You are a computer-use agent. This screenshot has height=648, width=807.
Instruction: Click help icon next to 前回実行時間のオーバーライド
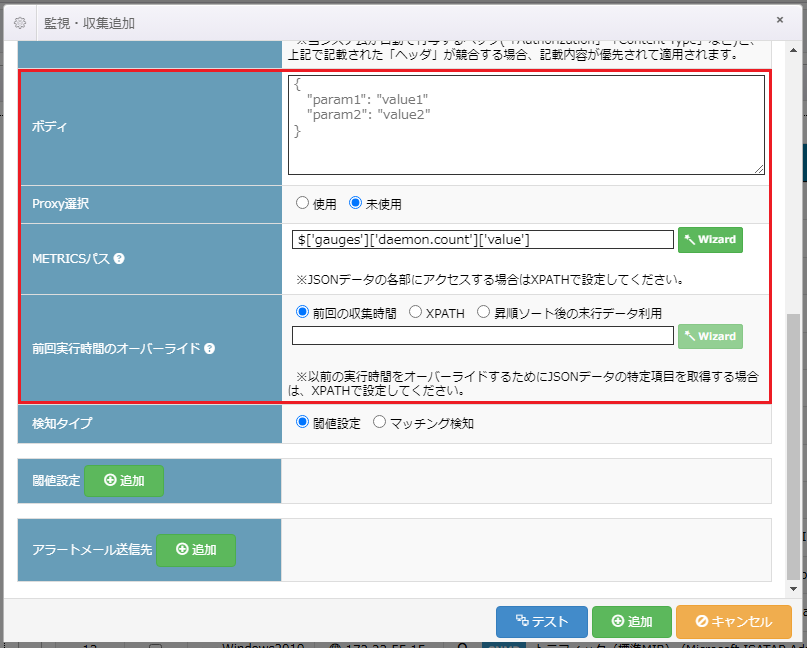[x=210, y=349]
